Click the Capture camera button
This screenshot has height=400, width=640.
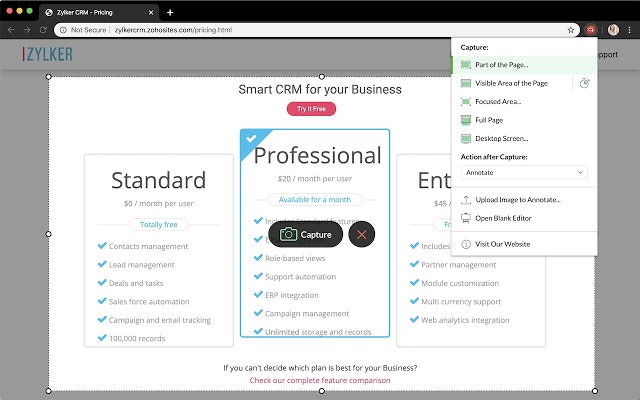pyautogui.click(x=305, y=234)
